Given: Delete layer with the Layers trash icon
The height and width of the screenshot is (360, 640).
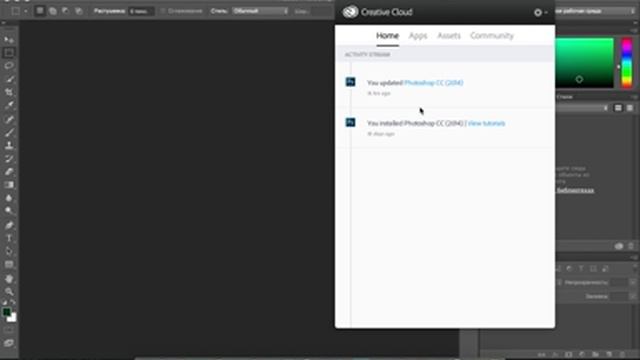Looking at the screenshot, I should pyautogui.click(x=622, y=354).
